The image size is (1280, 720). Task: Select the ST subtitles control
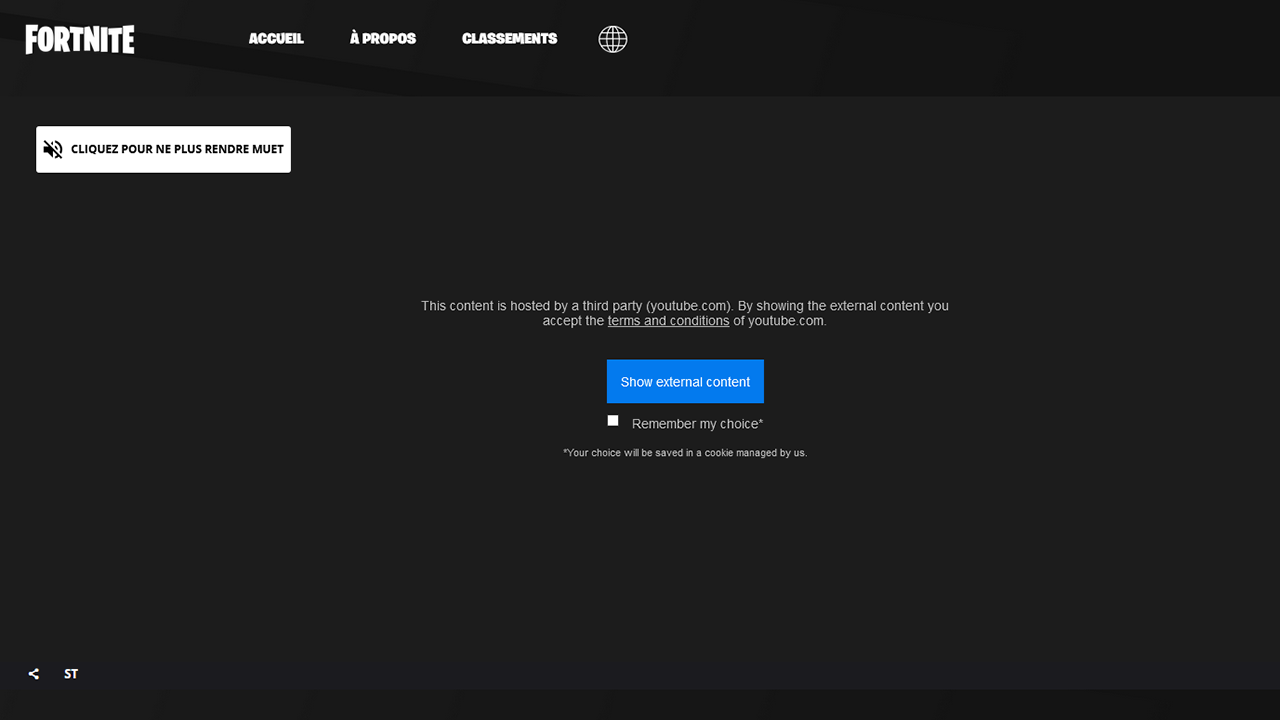point(70,673)
